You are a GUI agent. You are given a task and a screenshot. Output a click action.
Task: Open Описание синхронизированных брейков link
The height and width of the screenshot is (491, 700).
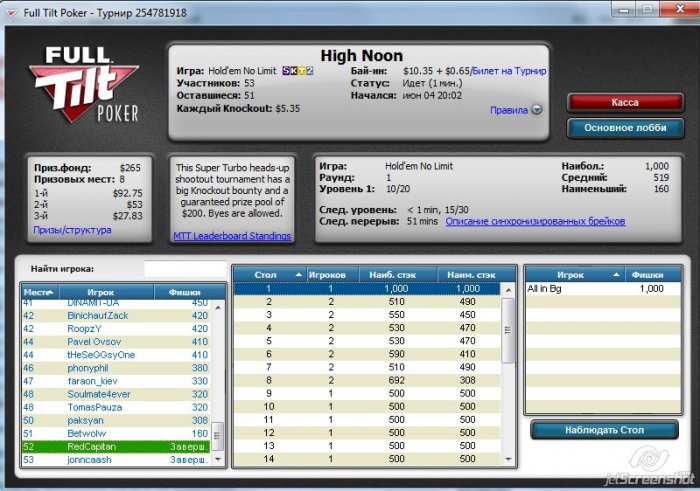tap(535, 221)
